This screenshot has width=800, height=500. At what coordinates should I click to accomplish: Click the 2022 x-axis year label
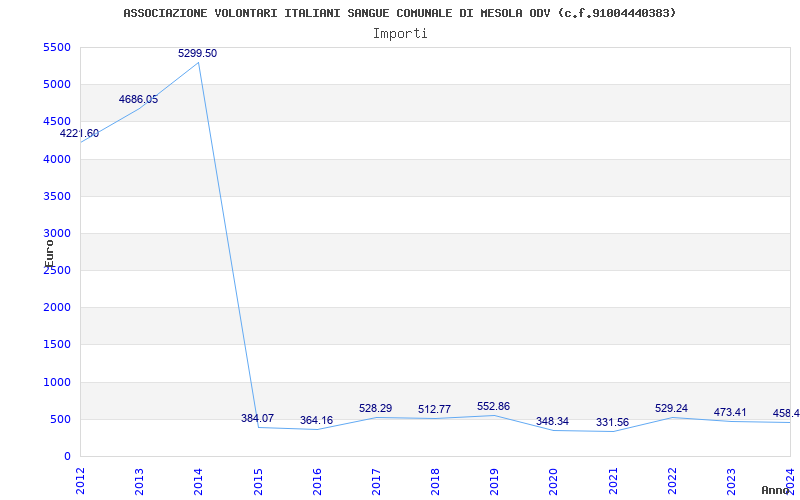(672, 481)
